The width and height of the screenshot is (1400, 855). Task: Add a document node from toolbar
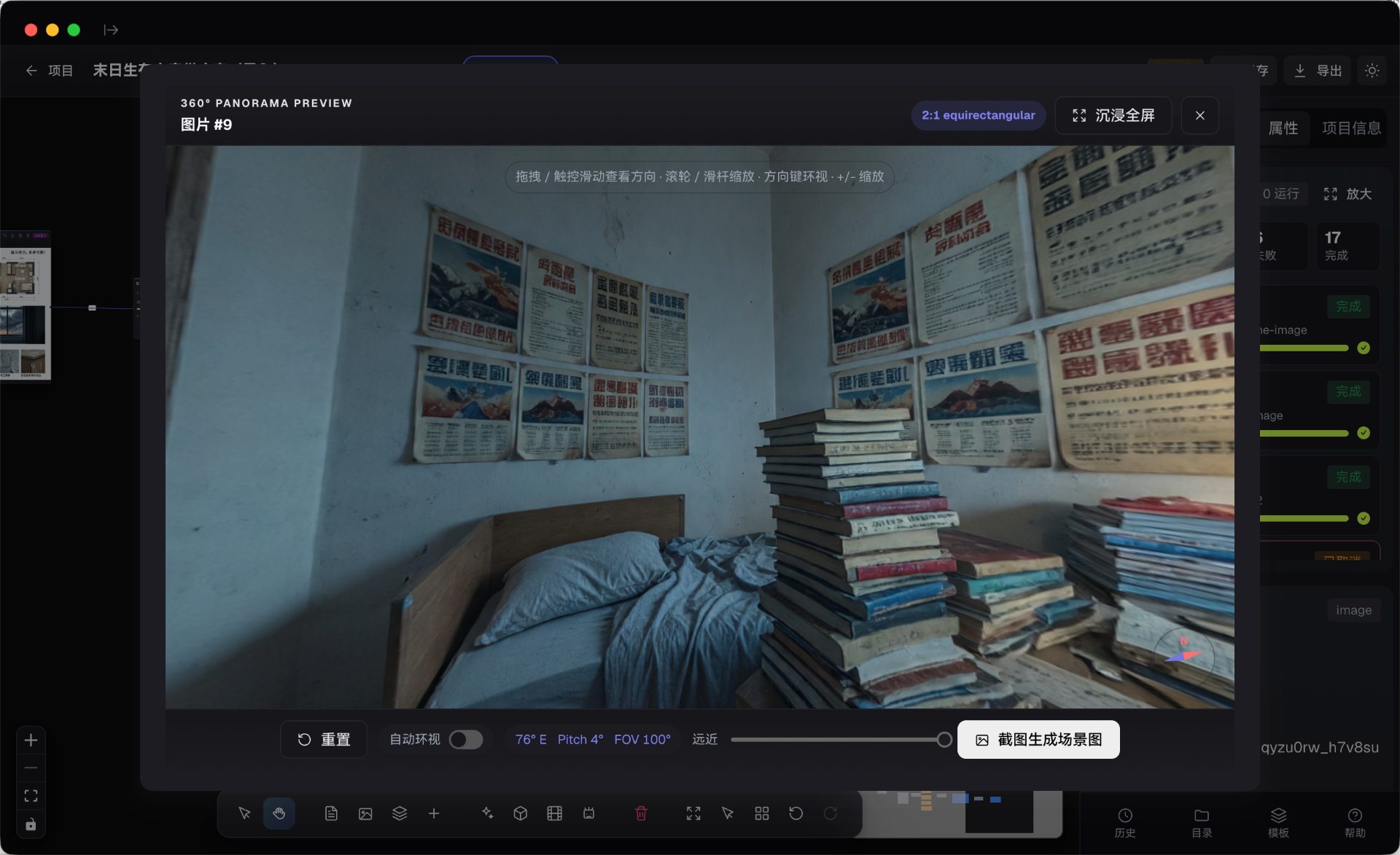[x=331, y=813]
